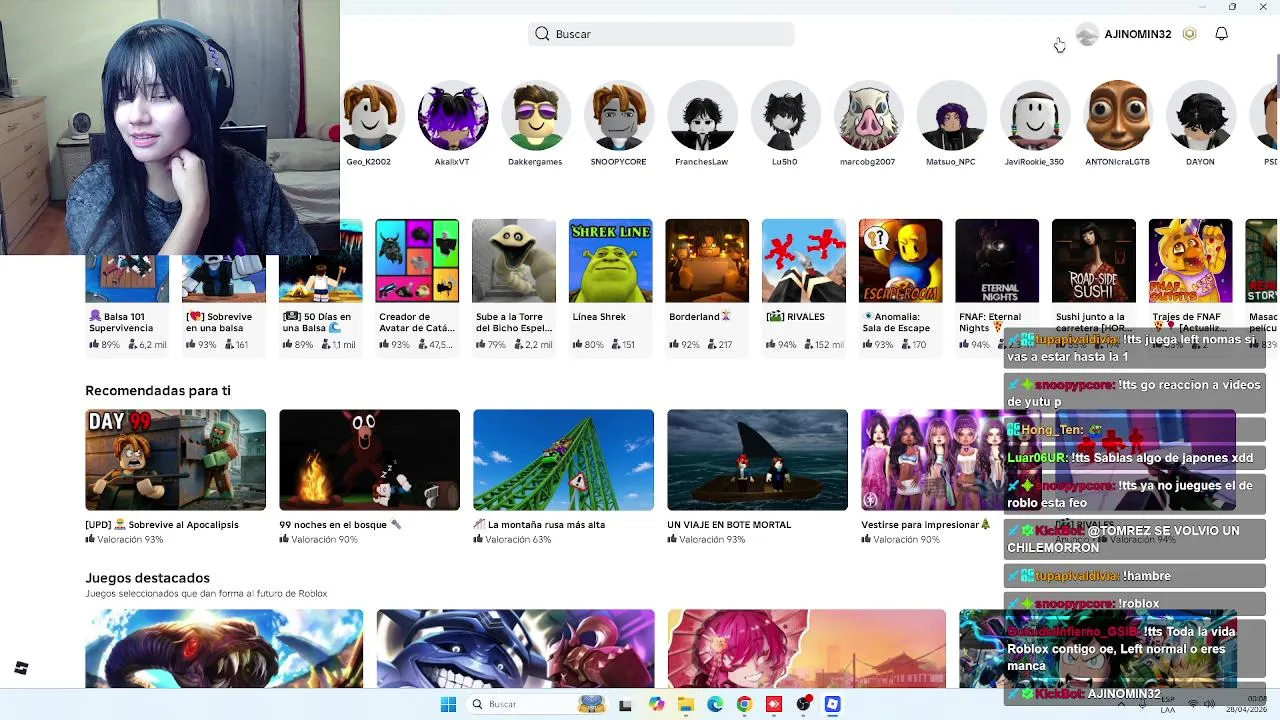
Task: Open Microsoft Edge on the taskbar
Action: [715, 704]
